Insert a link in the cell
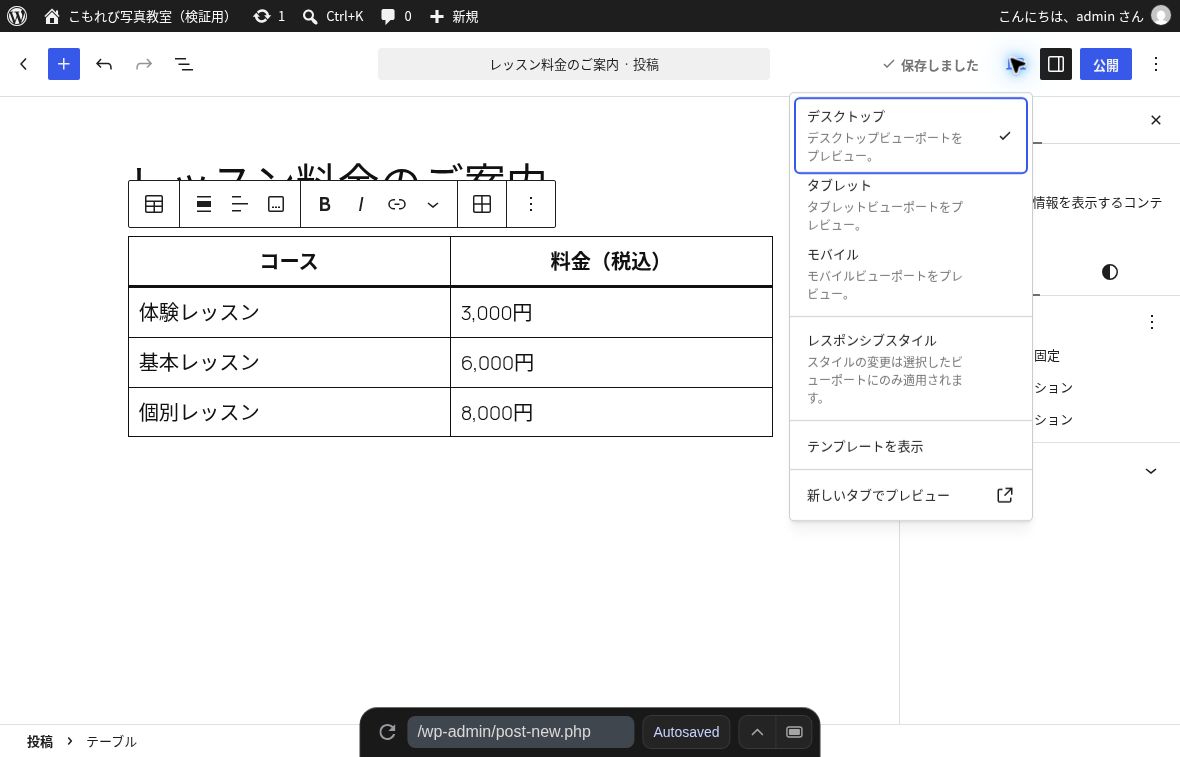 tap(397, 204)
